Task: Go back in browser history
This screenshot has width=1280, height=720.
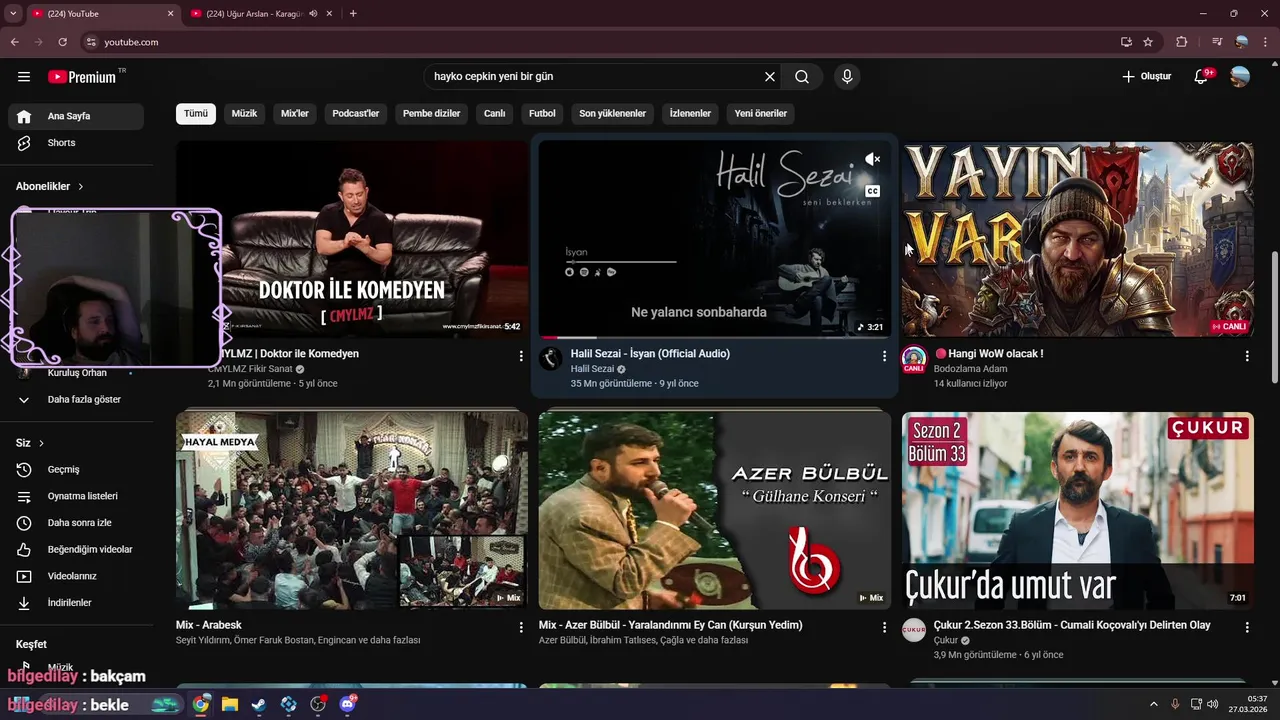Action: [14, 42]
